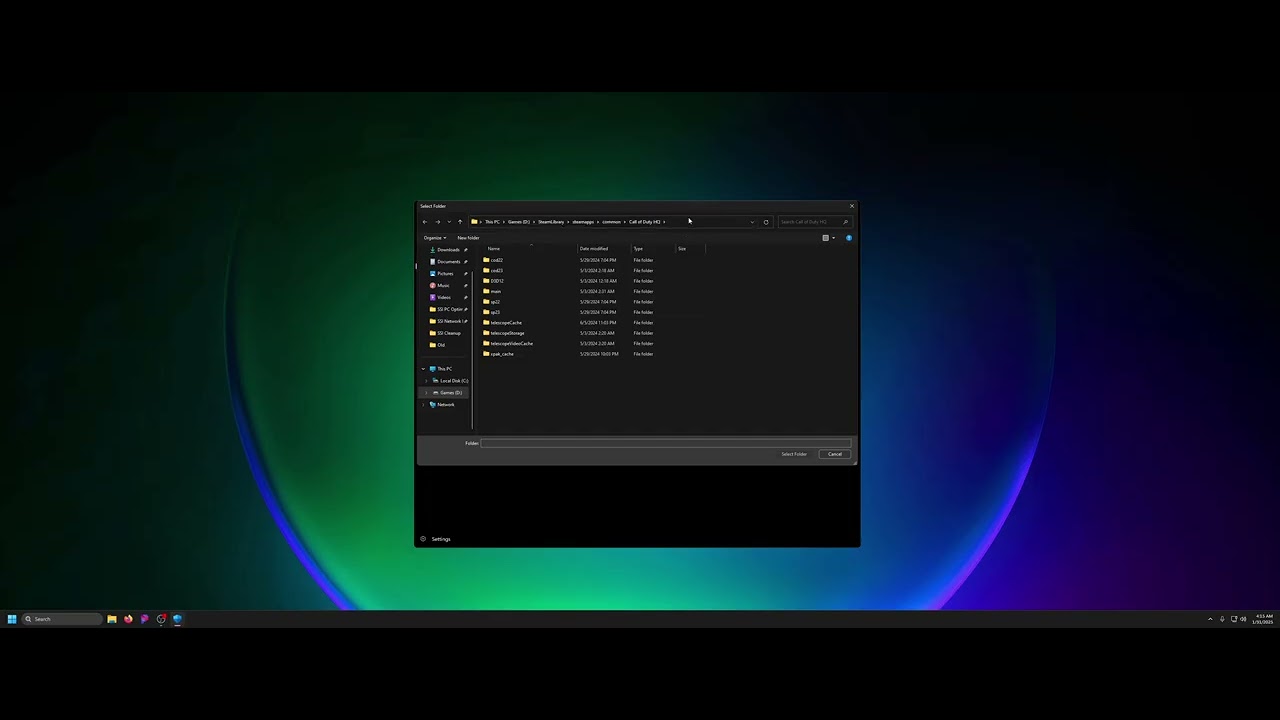This screenshot has width=1280, height=720.
Task: Open the recent locations dropdown arrow
Action: point(449,222)
